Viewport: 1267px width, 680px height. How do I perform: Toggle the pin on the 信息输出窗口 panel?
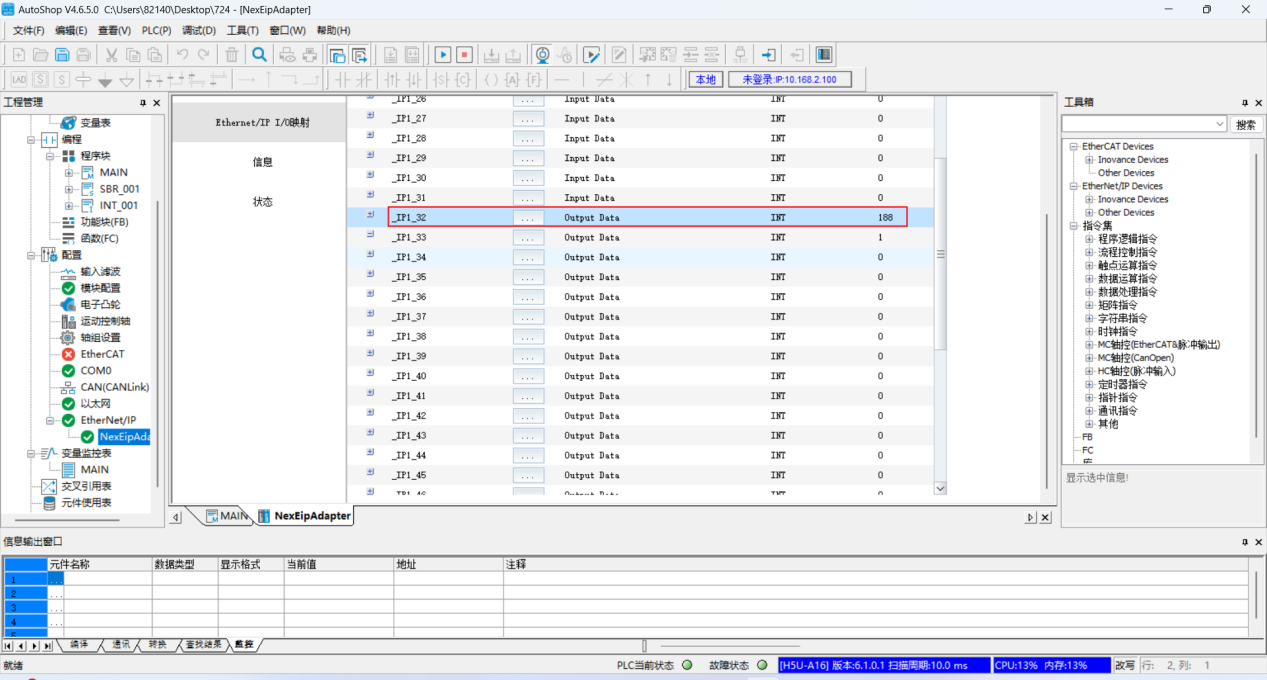point(1244,542)
